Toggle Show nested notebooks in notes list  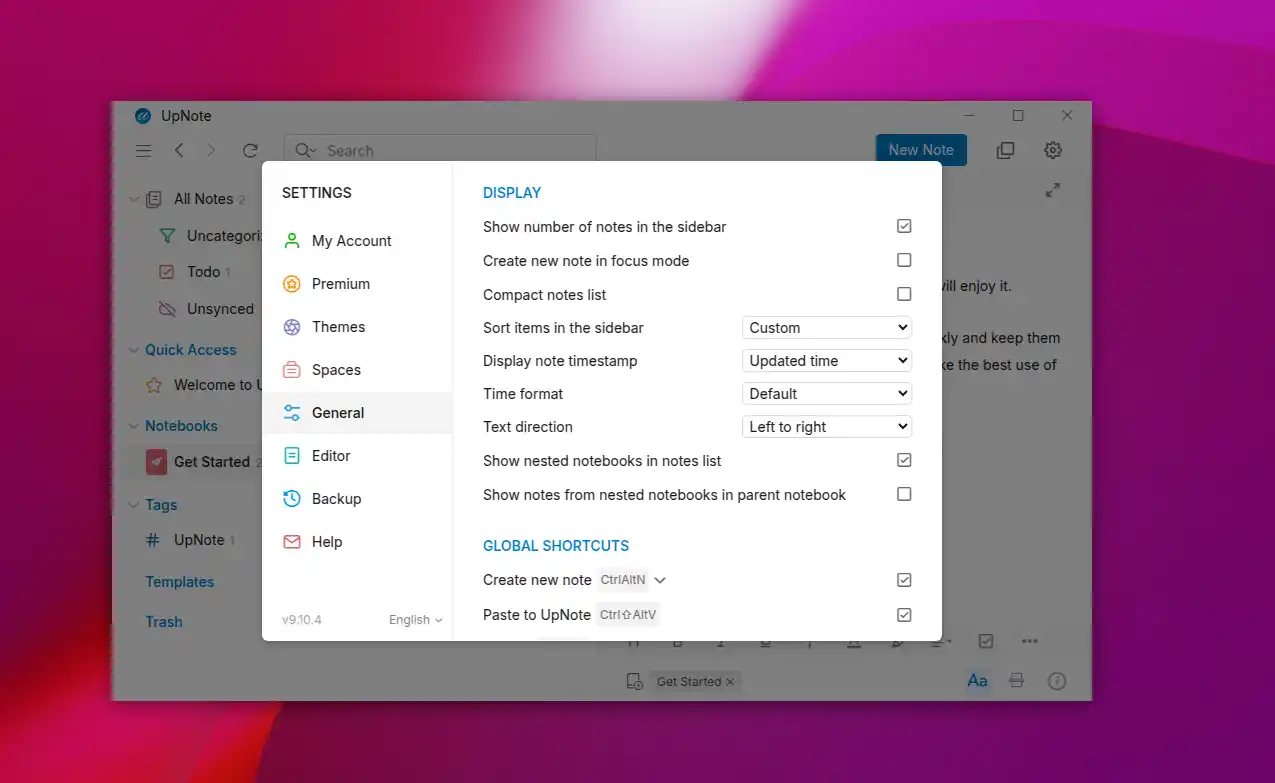pos(904,460)
